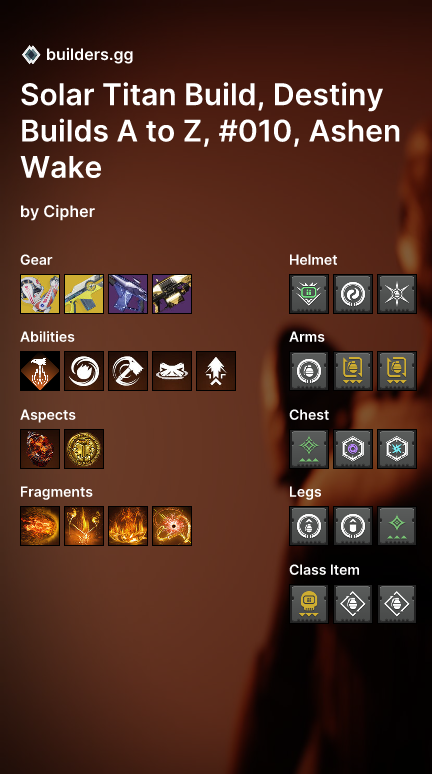Click the purple-centered Chest resistance mod
The width and height of the screenshot is (432, 774).
click(x=353, y=449)
